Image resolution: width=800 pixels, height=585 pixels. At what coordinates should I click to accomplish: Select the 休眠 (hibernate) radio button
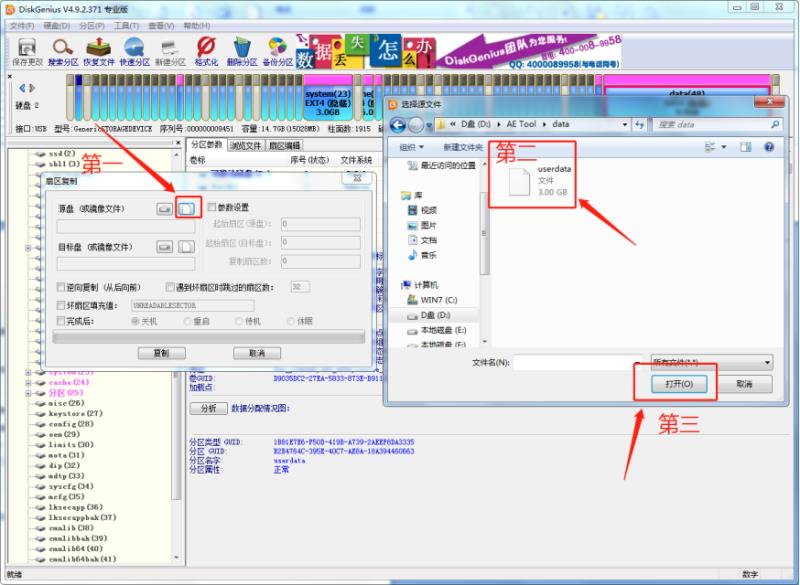click(x=290, y=320)
